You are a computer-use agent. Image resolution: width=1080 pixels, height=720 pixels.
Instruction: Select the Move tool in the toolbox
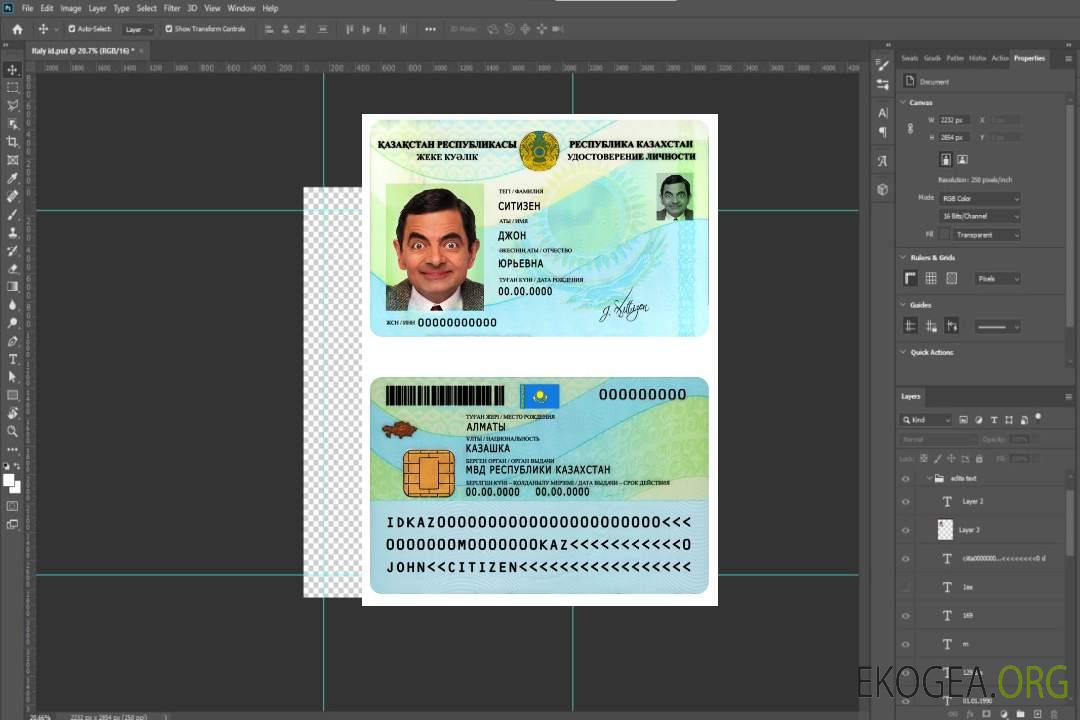(12, 70)
